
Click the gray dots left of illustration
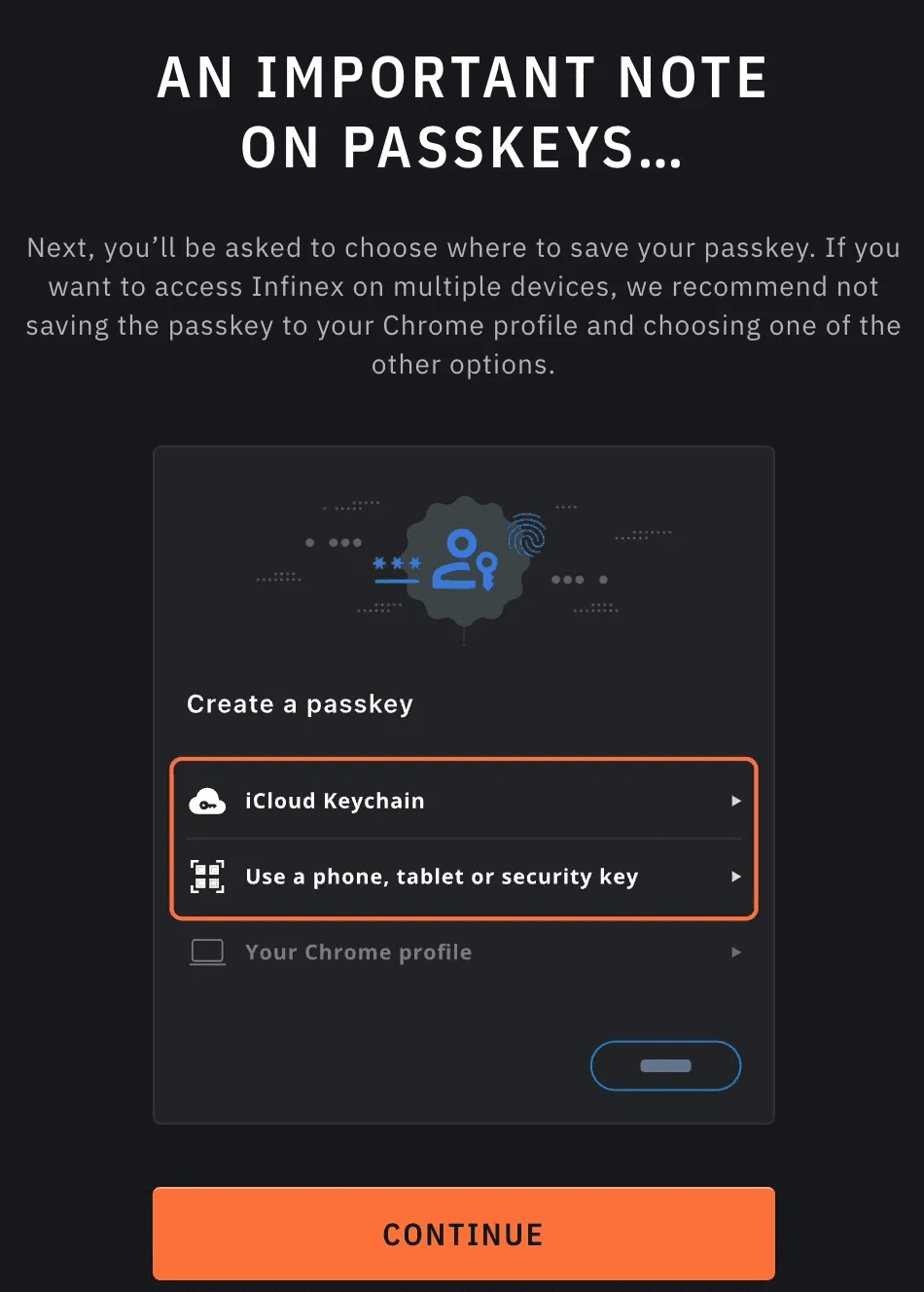tap(334, 542)
